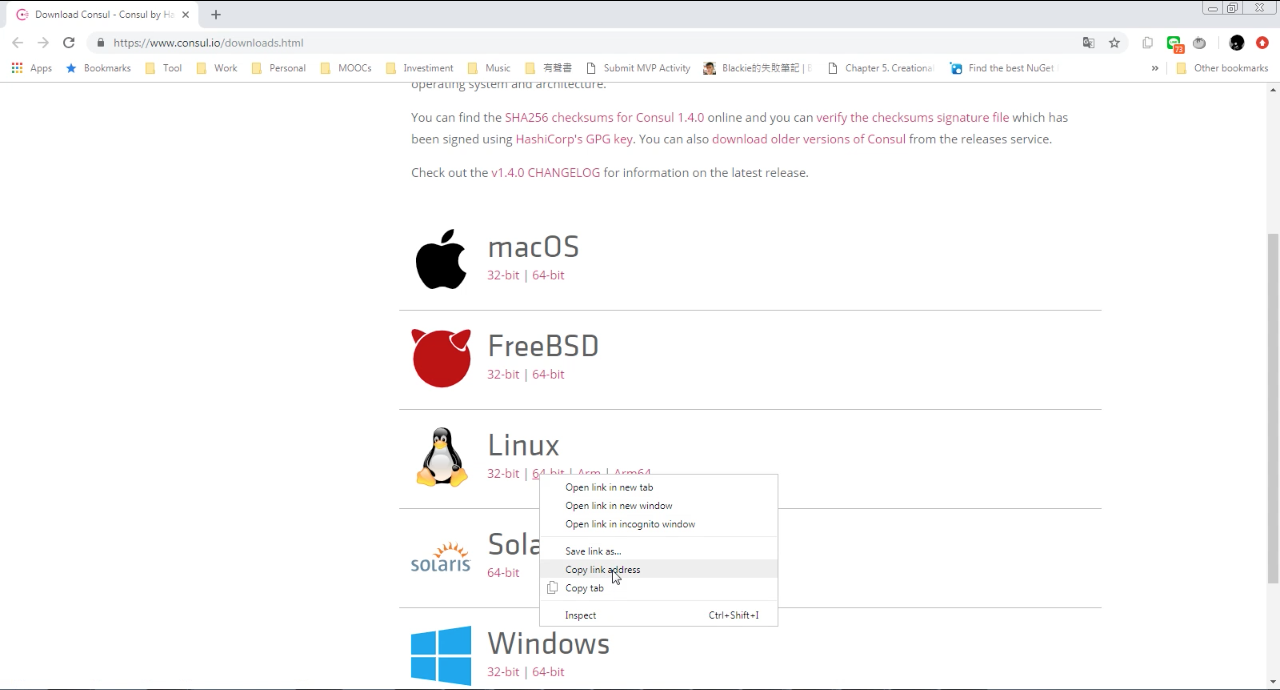The width and height of the screenshot is (1280, 690).
Task: Click the Solaris logo
Action: click(x=441, y=557)
